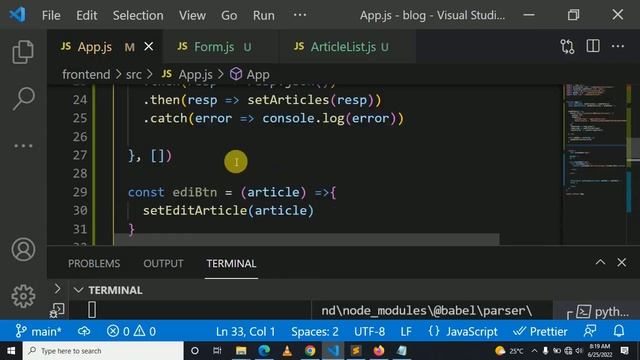Image resolution: width=640 pixels, height=360 pixels.
Task: Click the src breadcrumb
Action: click(133, 74)
